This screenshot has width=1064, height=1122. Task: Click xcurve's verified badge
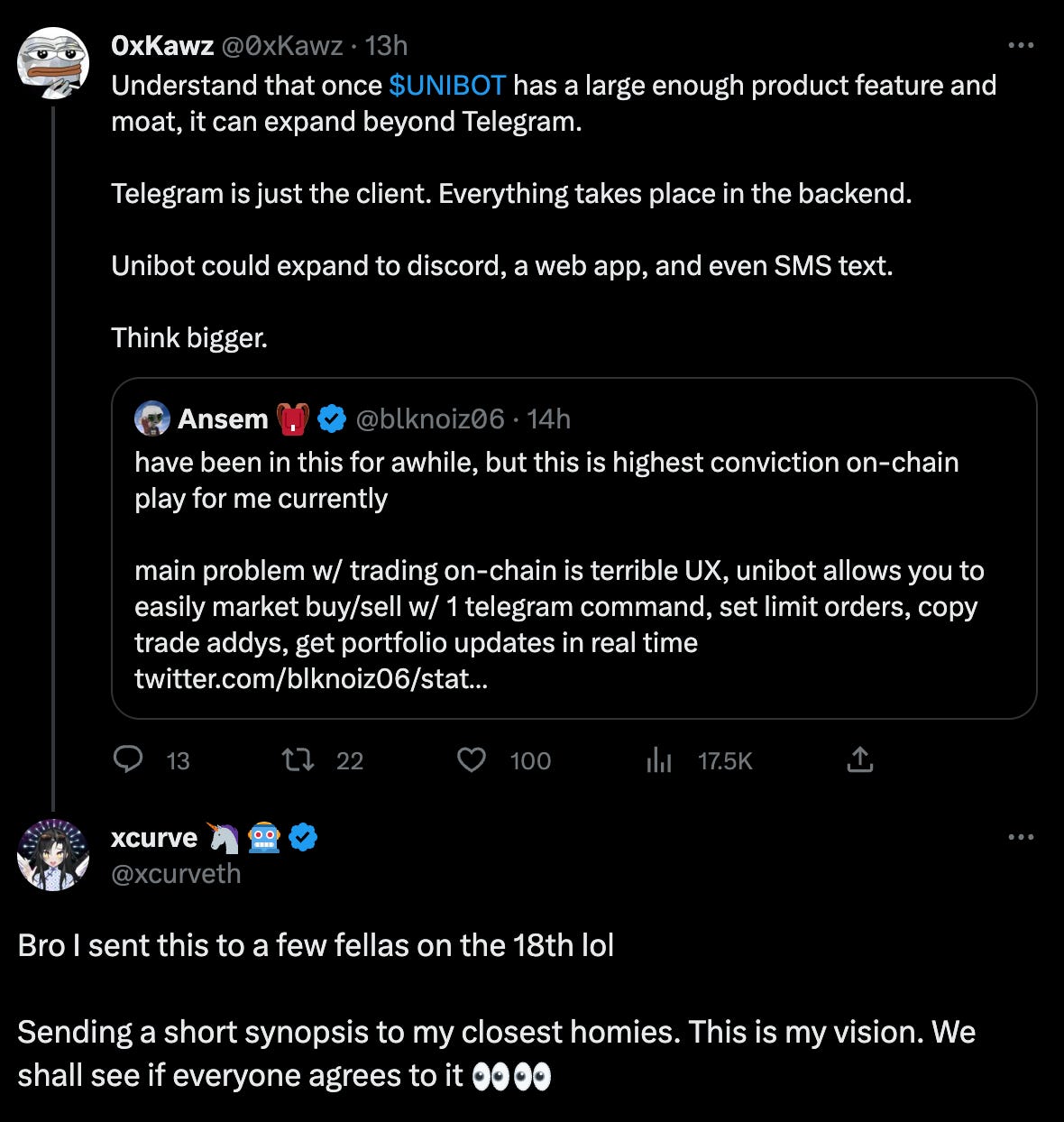pyautogui.click(x=302, y=837)
